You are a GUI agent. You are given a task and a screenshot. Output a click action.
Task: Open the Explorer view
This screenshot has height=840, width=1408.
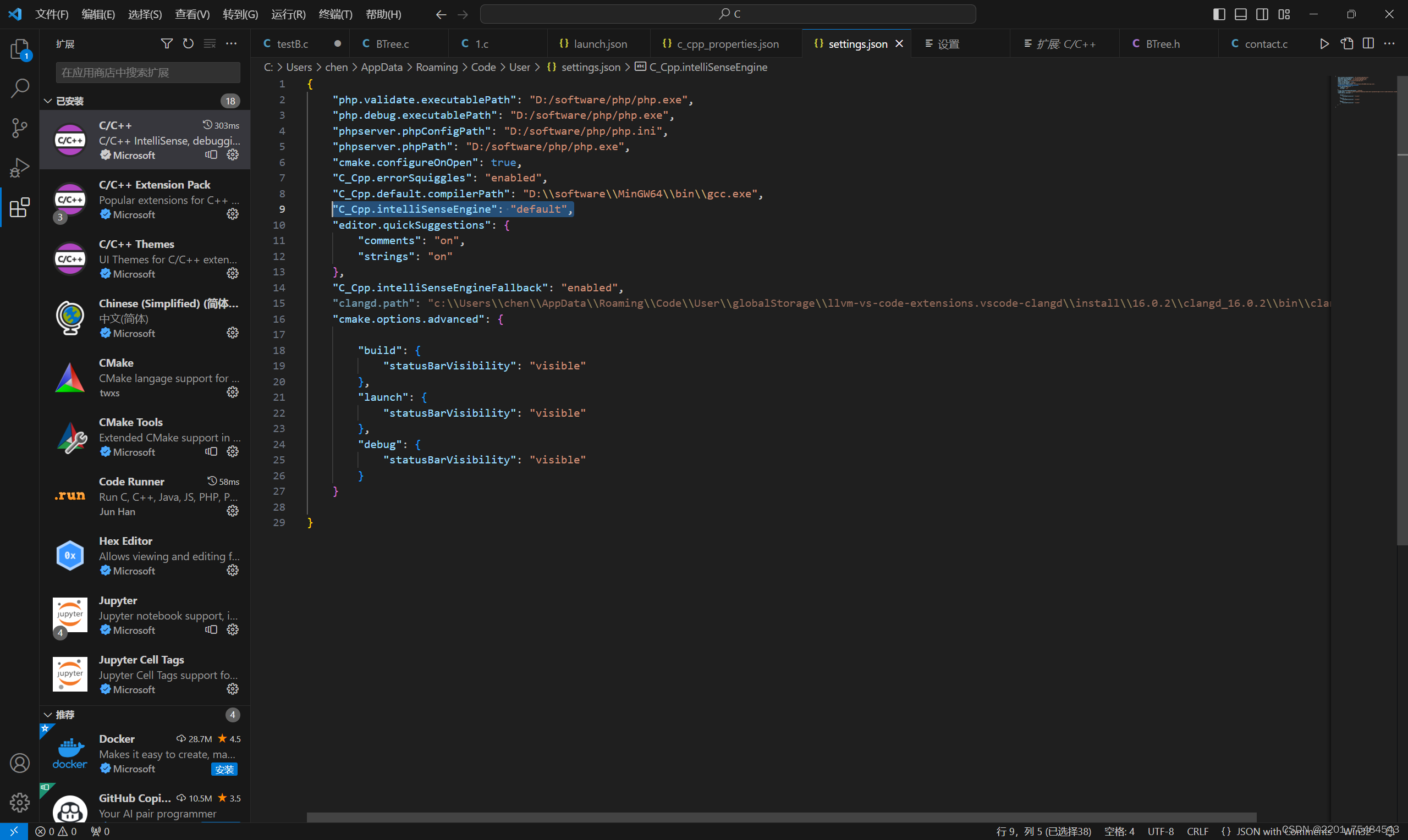pyautogui.click(x=19, y=50)
